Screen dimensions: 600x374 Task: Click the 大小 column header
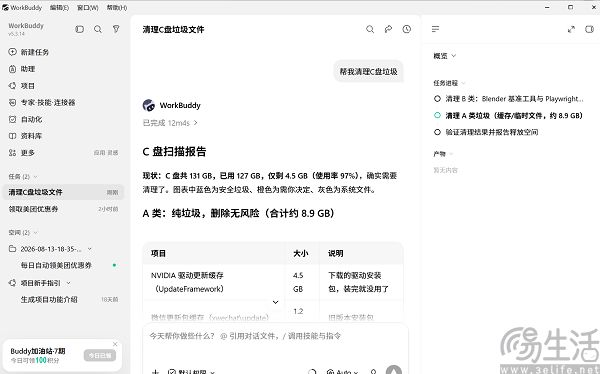tap(301, 253)
